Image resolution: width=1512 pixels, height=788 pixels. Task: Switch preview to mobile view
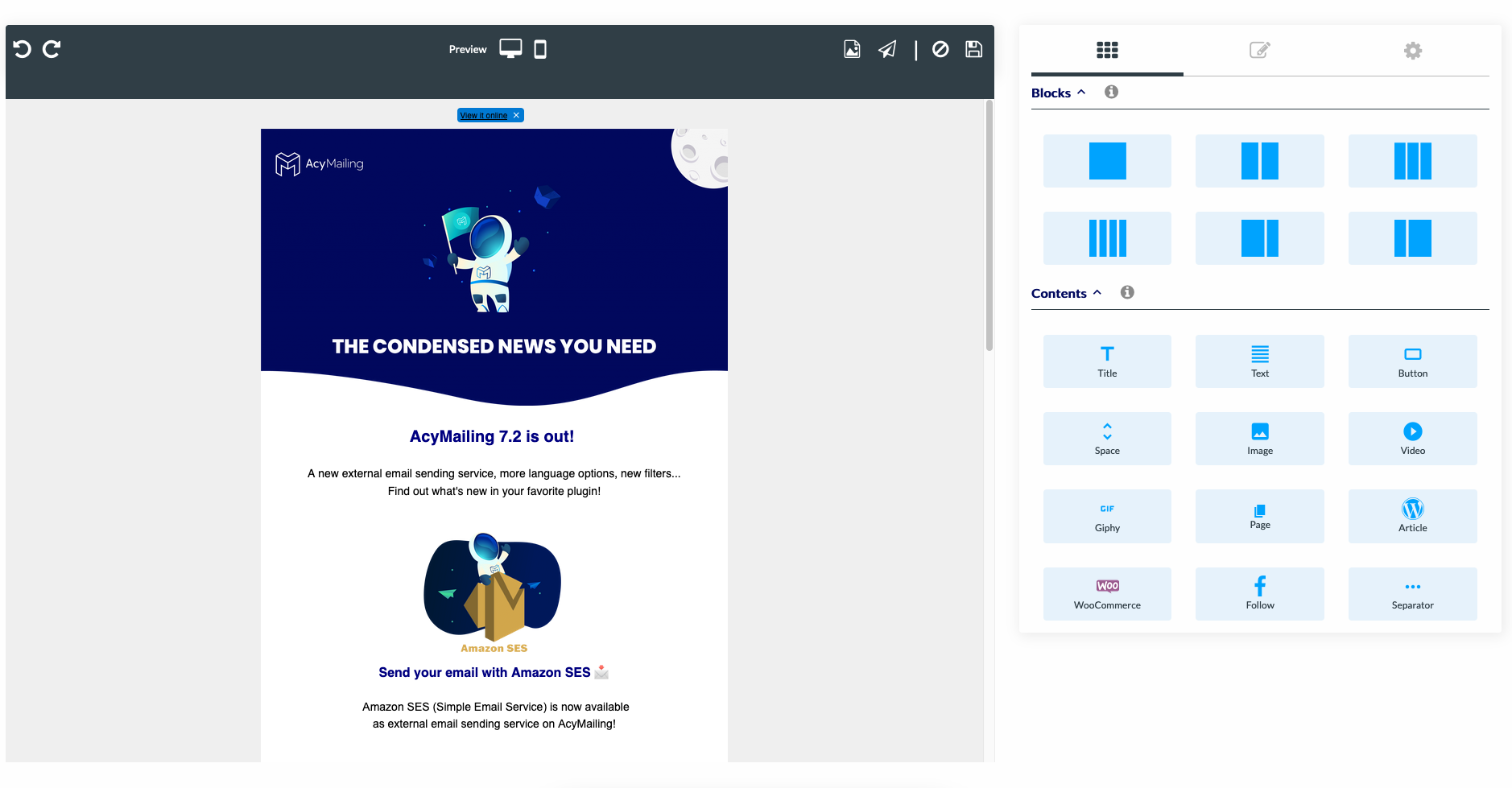point(540,49)
